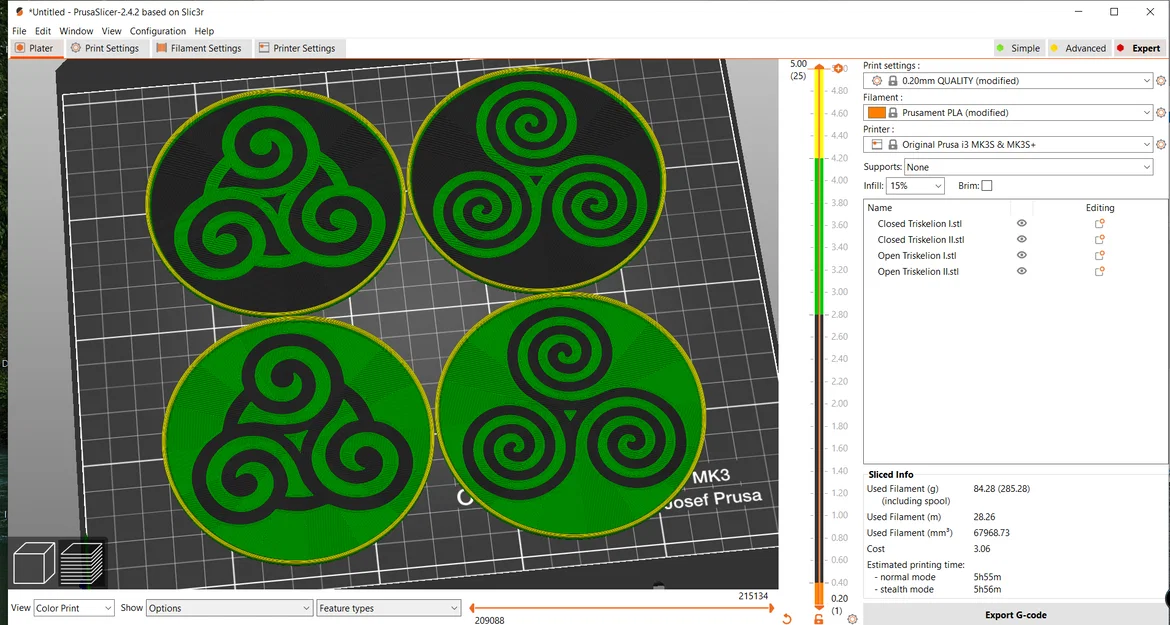Screen dimensions: 1170x625
Task: Open the Infill percentage dropdown
Action: click(x=916, y=186)
